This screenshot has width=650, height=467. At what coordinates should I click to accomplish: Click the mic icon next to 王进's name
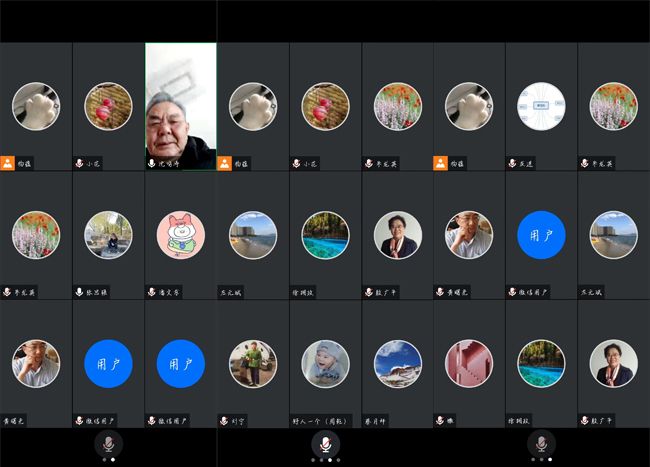[x=512, y=163]
